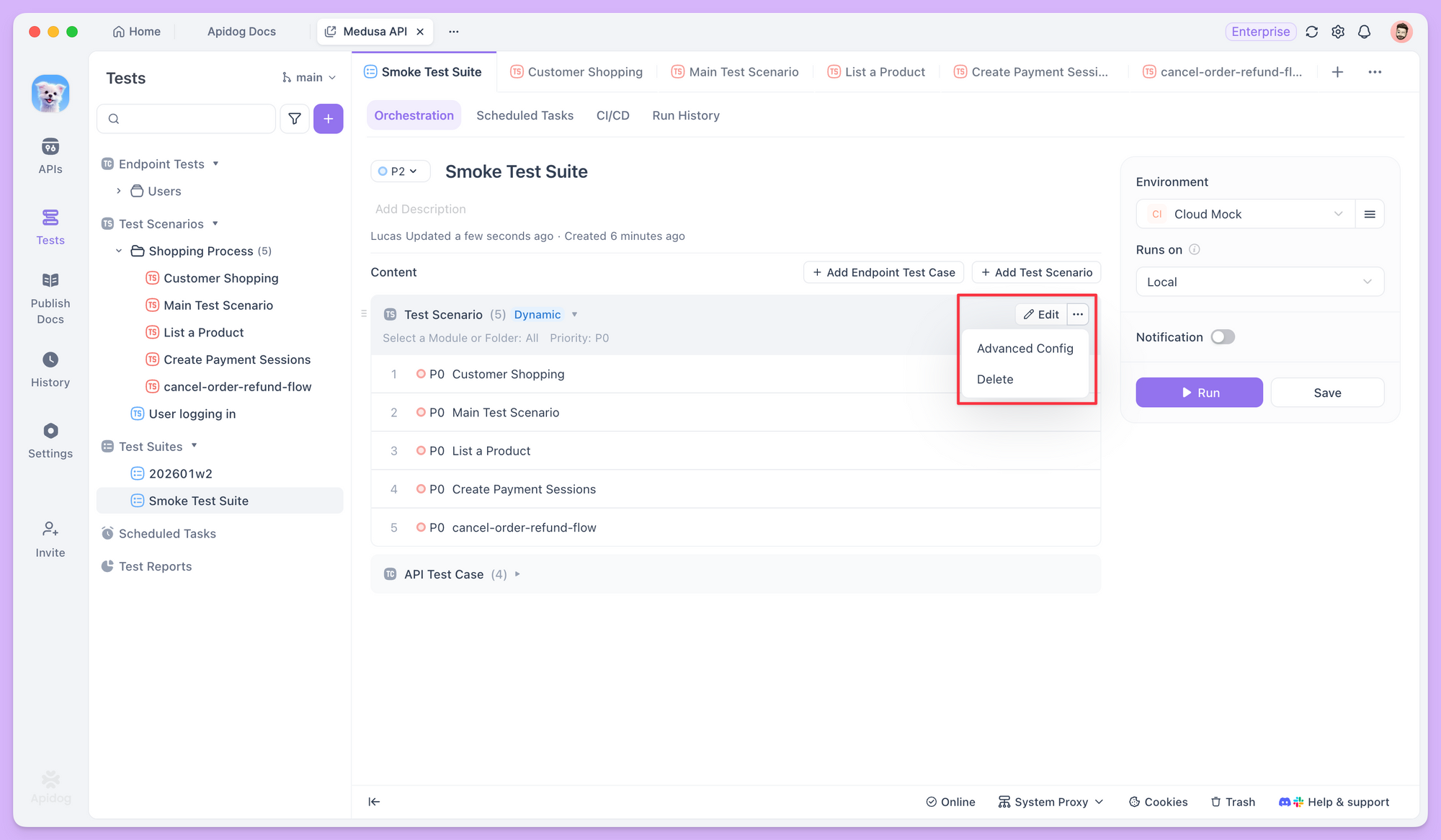Open the APIs sidebar panel

(50, 153)
